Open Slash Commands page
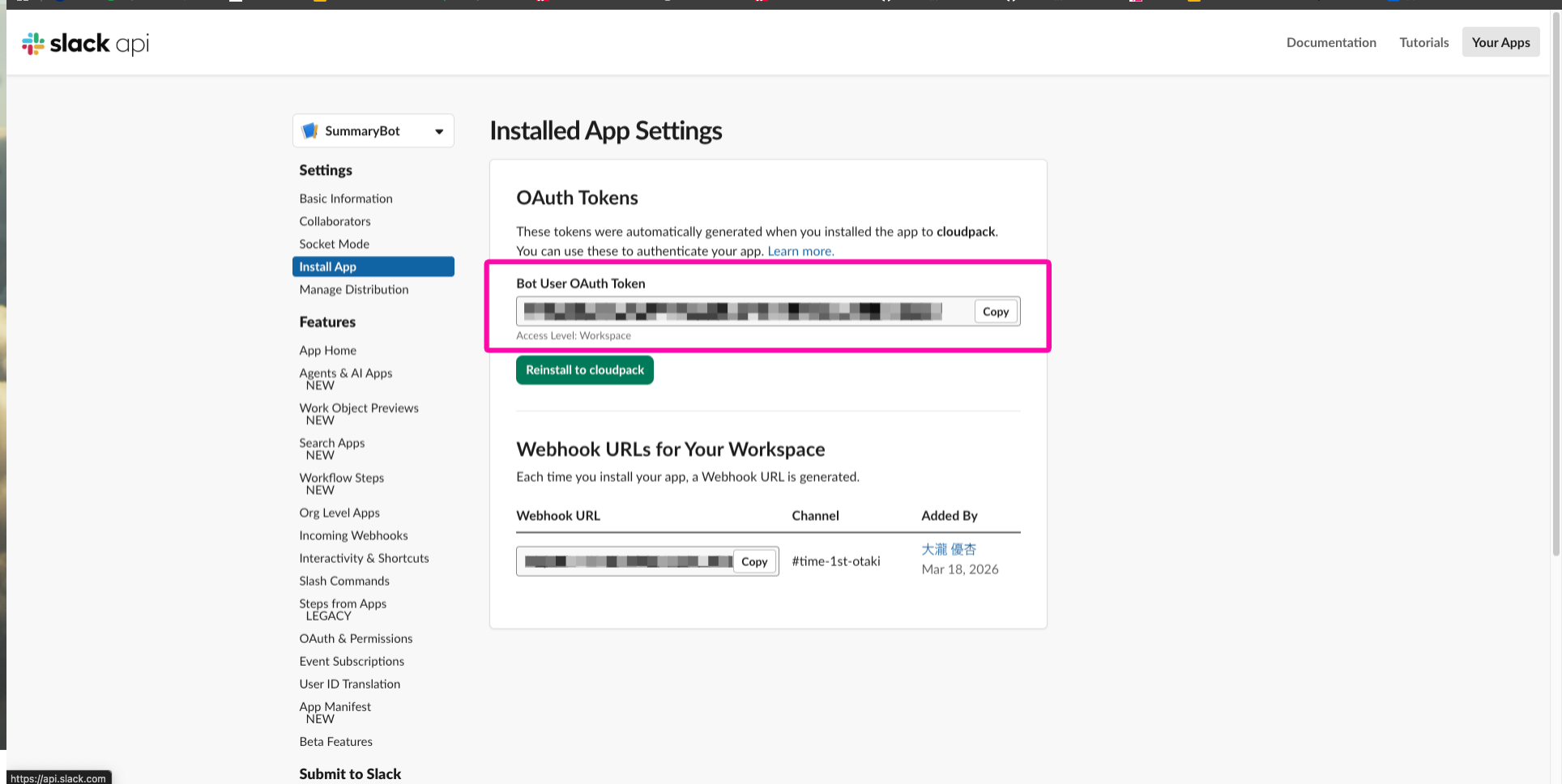Viewport: 1562px width, 784px height. pyautogui.click(x=344, y=581)
